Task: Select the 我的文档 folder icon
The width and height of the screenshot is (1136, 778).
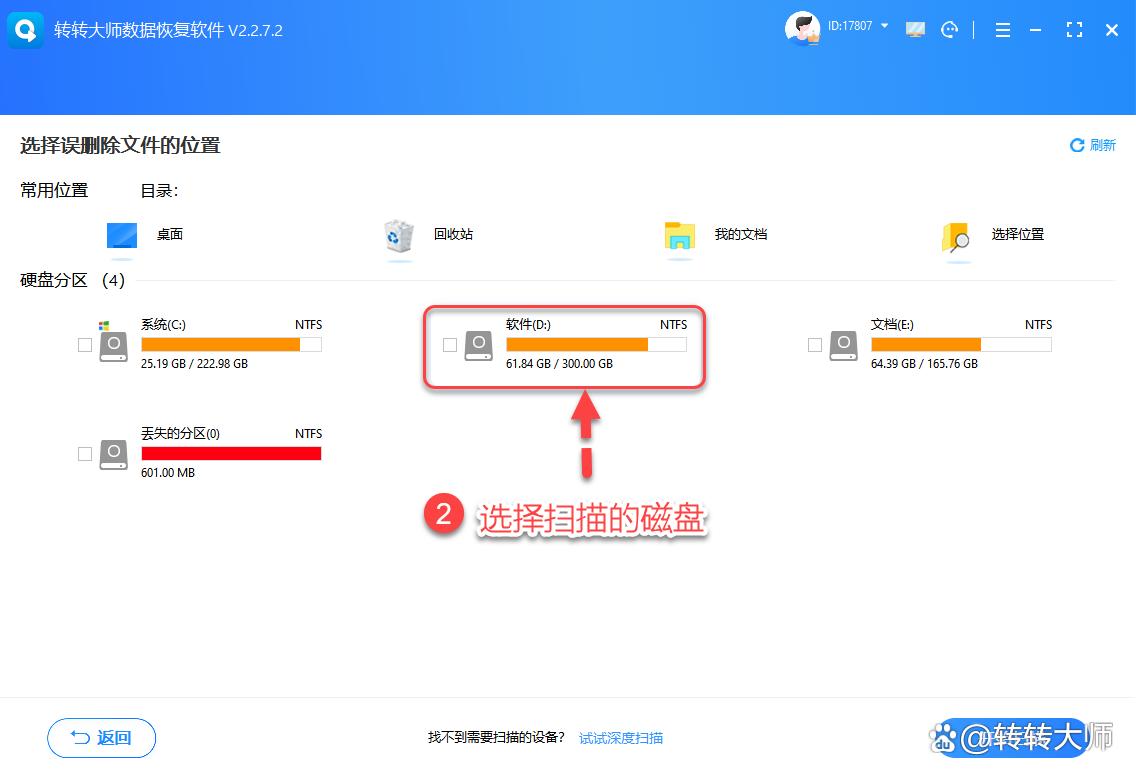Action: point(680,236)
